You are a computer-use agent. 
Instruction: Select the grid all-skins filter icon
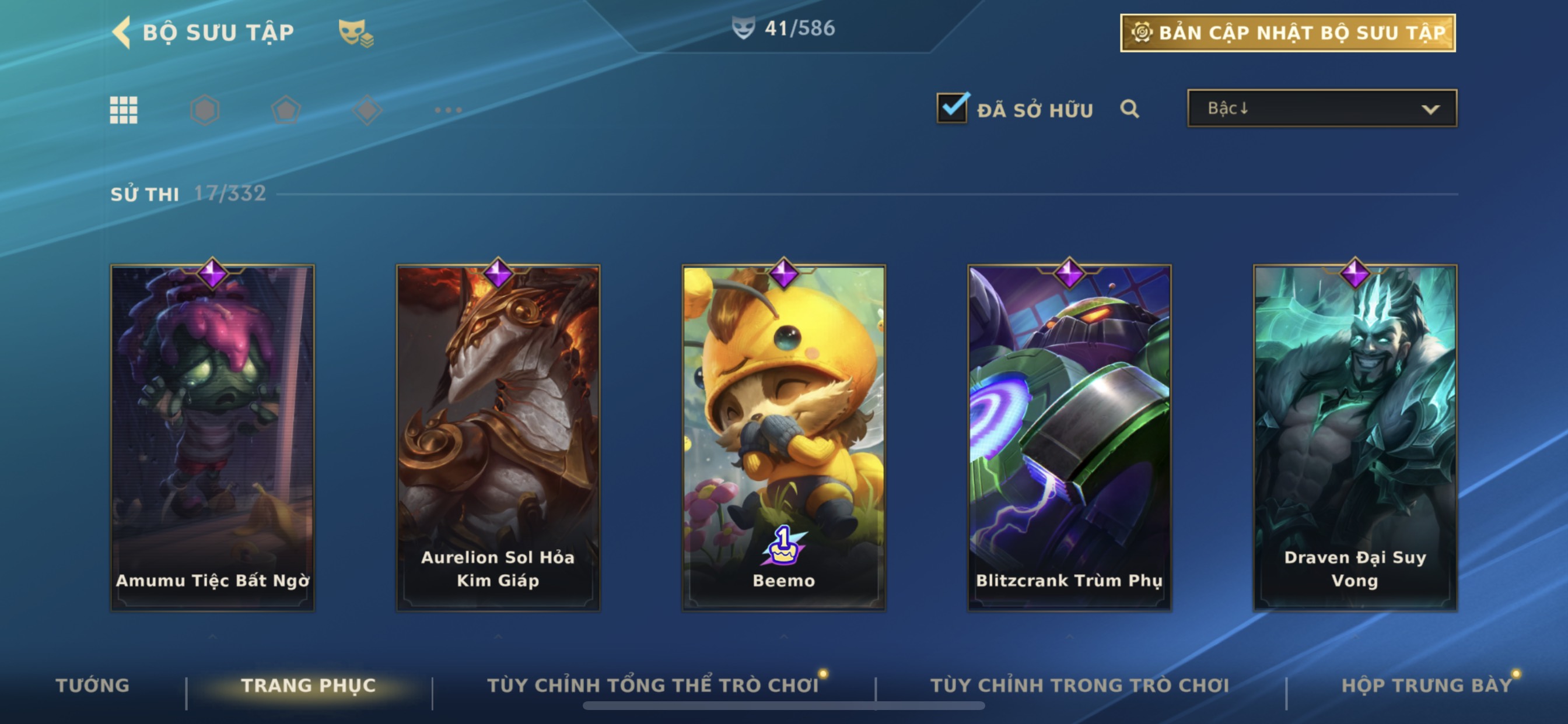pos(124,110)
